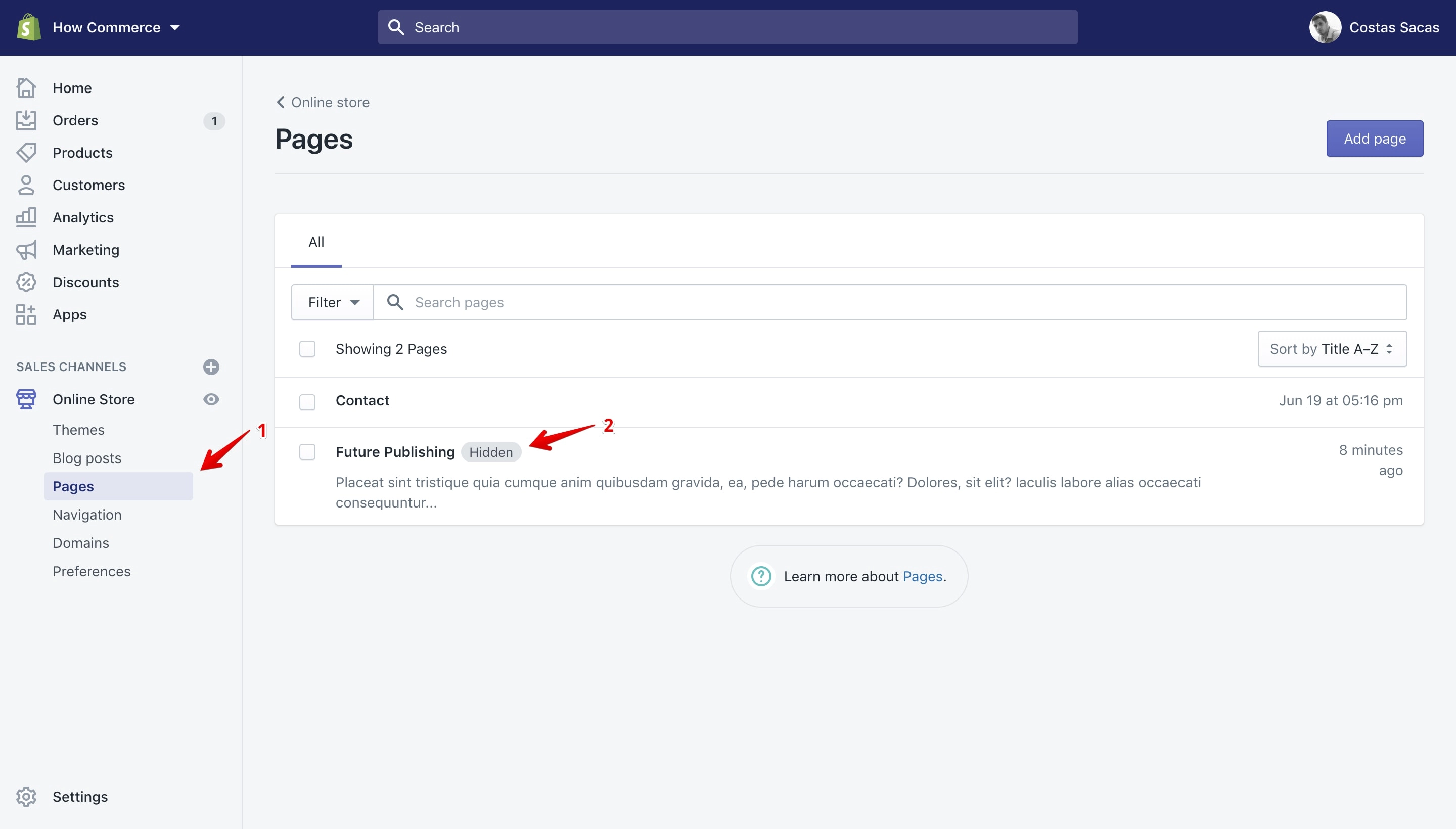
Task: Open the Pages help link
Action: [923, 577]
